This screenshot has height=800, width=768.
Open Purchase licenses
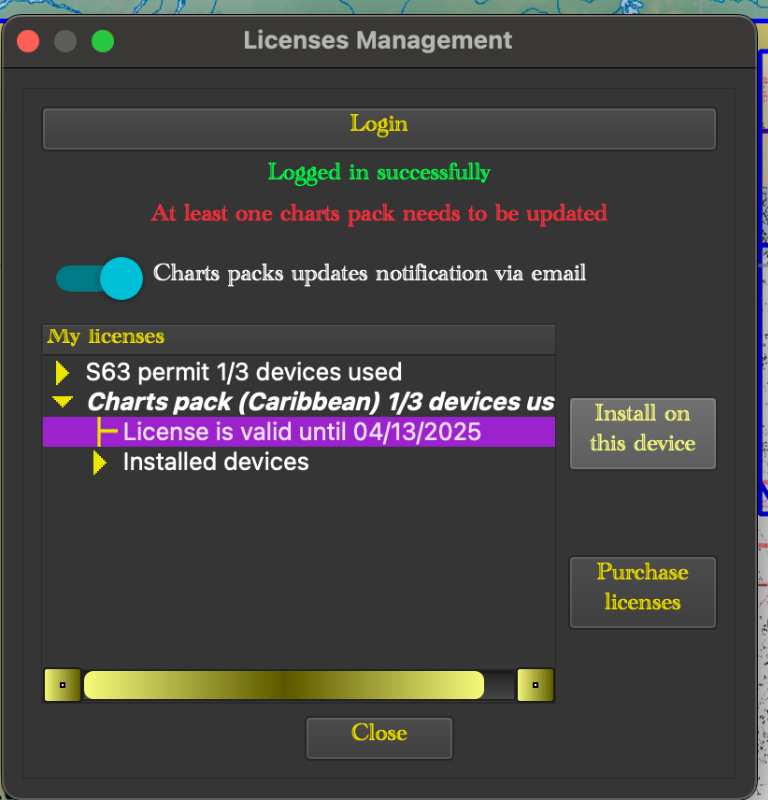pos(642,592)
